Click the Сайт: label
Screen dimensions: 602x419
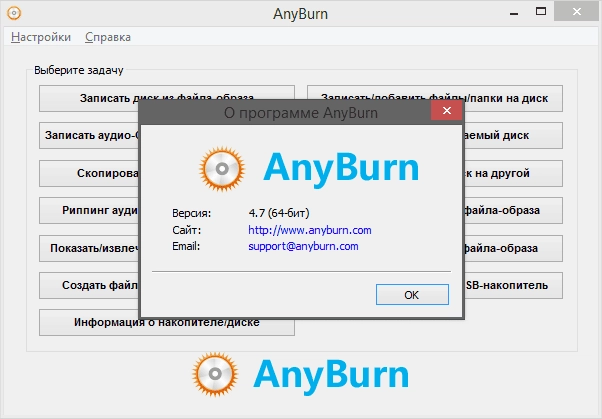coord(187,230)
